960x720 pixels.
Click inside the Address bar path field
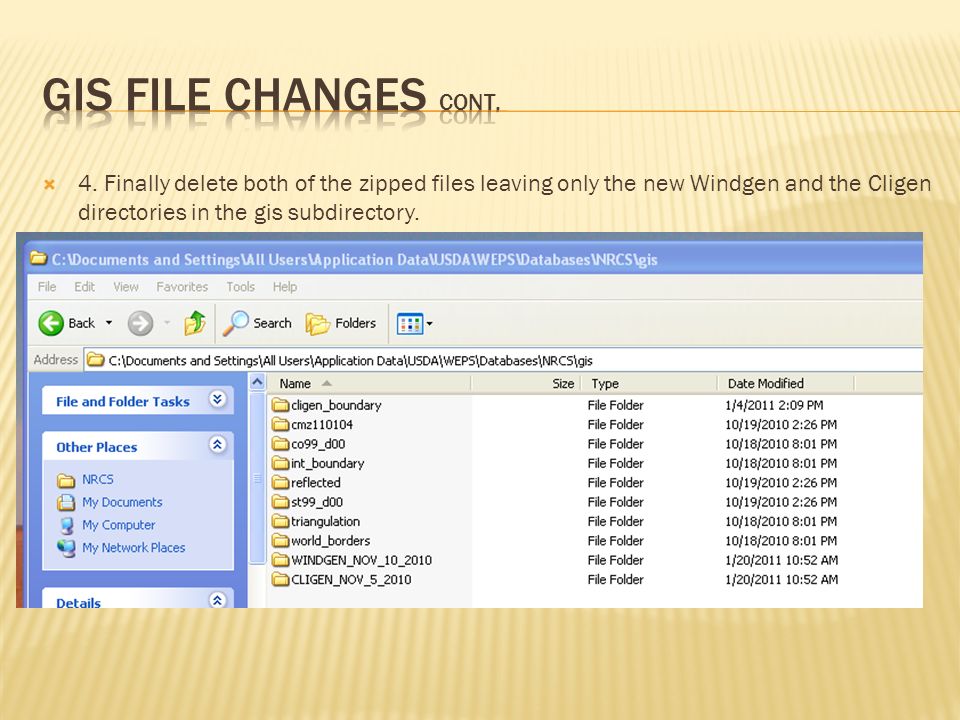coord(502,360)
